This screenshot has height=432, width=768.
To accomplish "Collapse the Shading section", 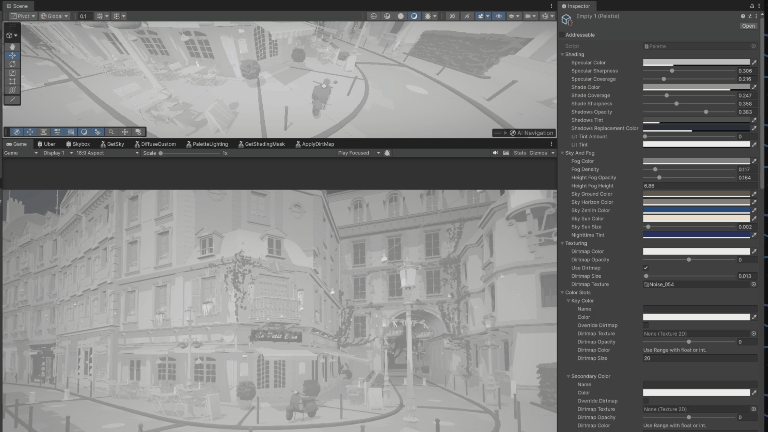I will point(562,54).
